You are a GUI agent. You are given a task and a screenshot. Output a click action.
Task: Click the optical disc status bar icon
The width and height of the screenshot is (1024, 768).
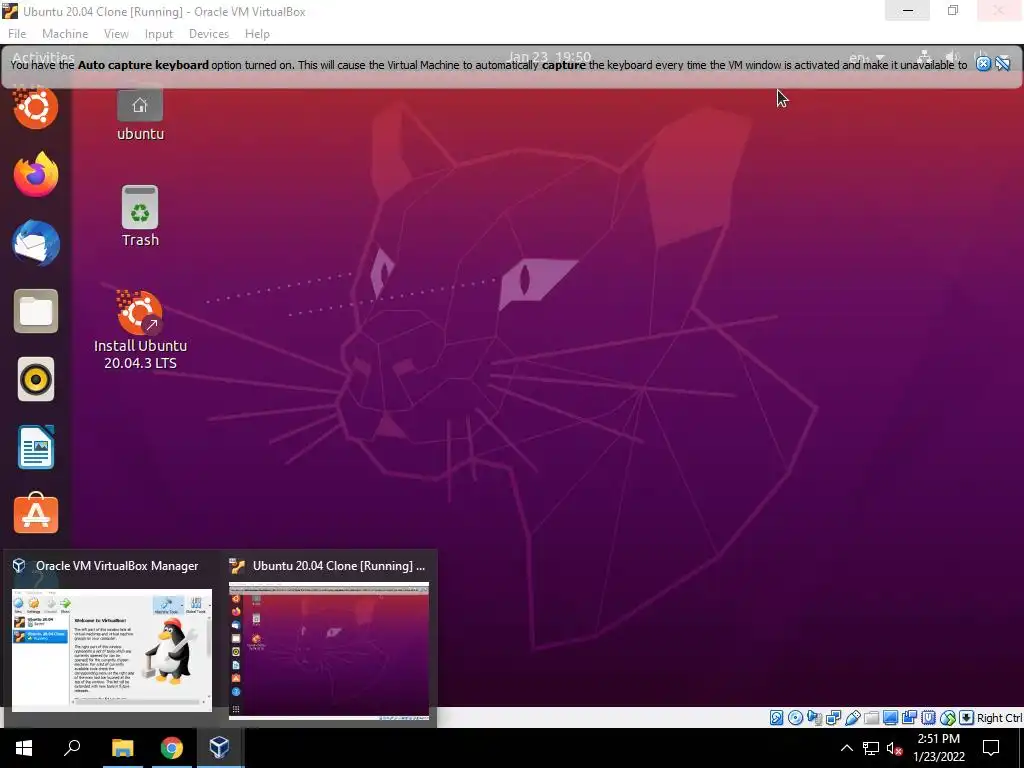coord(795,718)
